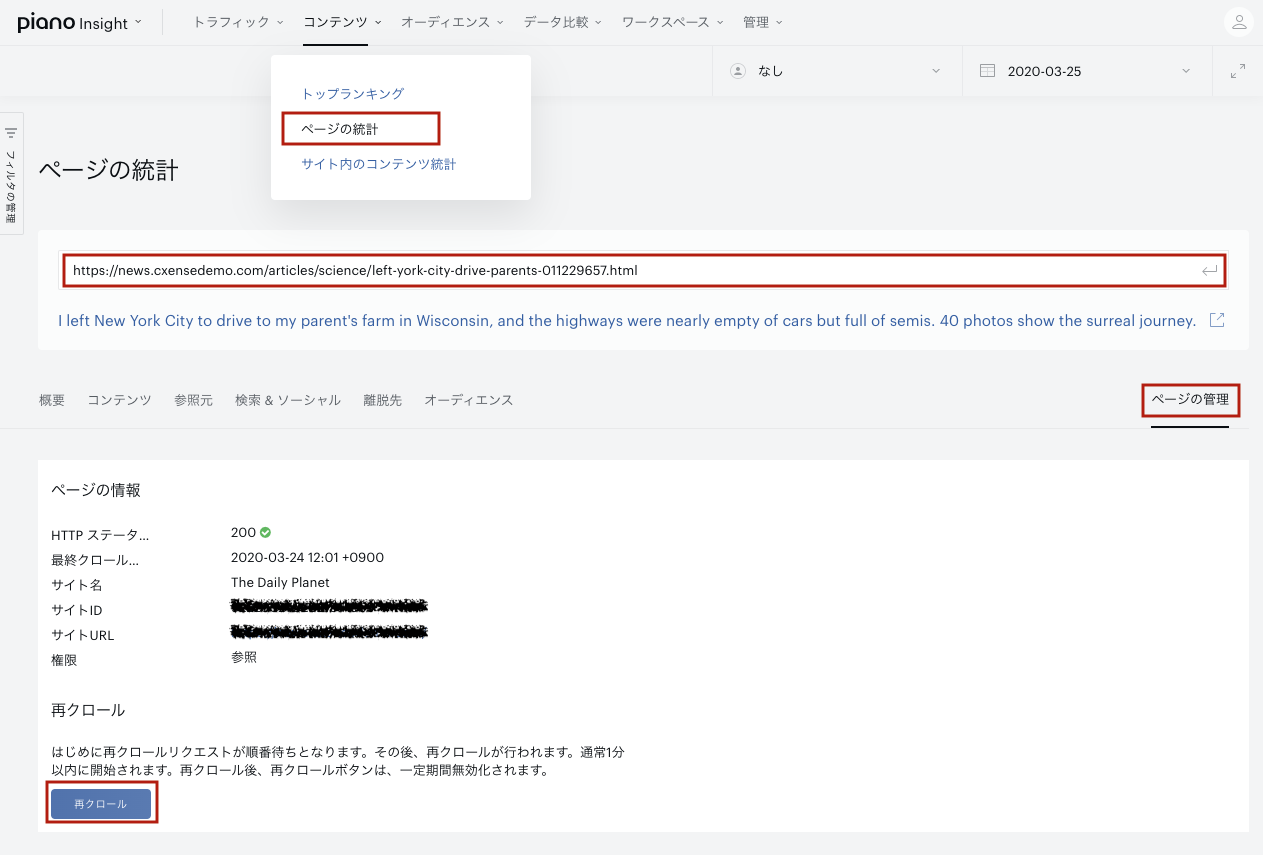1263x855 pixels.
Task: Click the ページの統計 page title
Action: coord(109,170)
